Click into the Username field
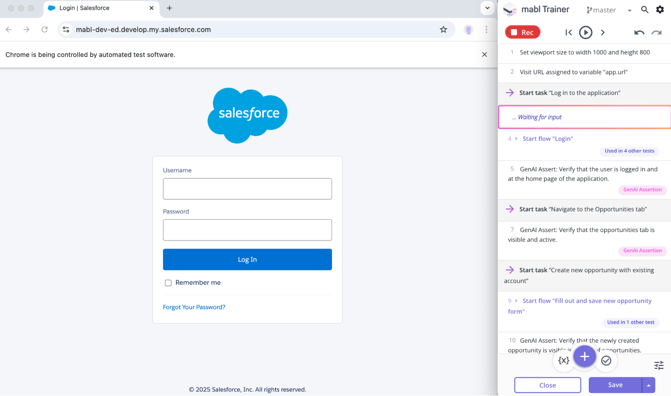This screenshot has width=671, height=396. coord(247,189)
